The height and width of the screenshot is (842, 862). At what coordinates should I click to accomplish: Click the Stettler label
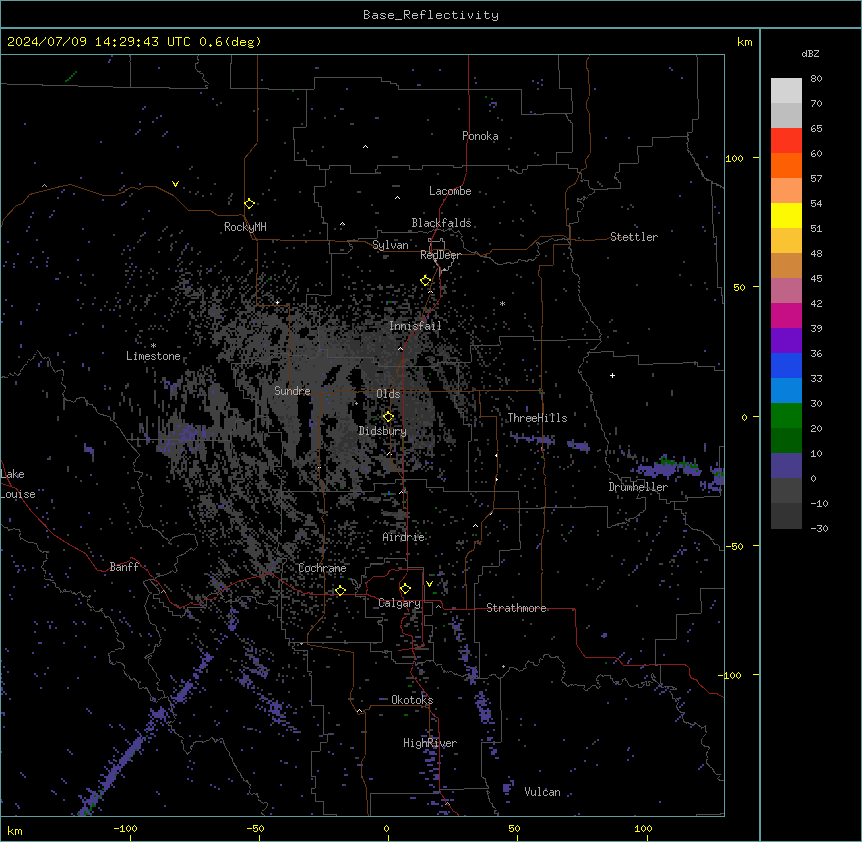coord(634,237)
